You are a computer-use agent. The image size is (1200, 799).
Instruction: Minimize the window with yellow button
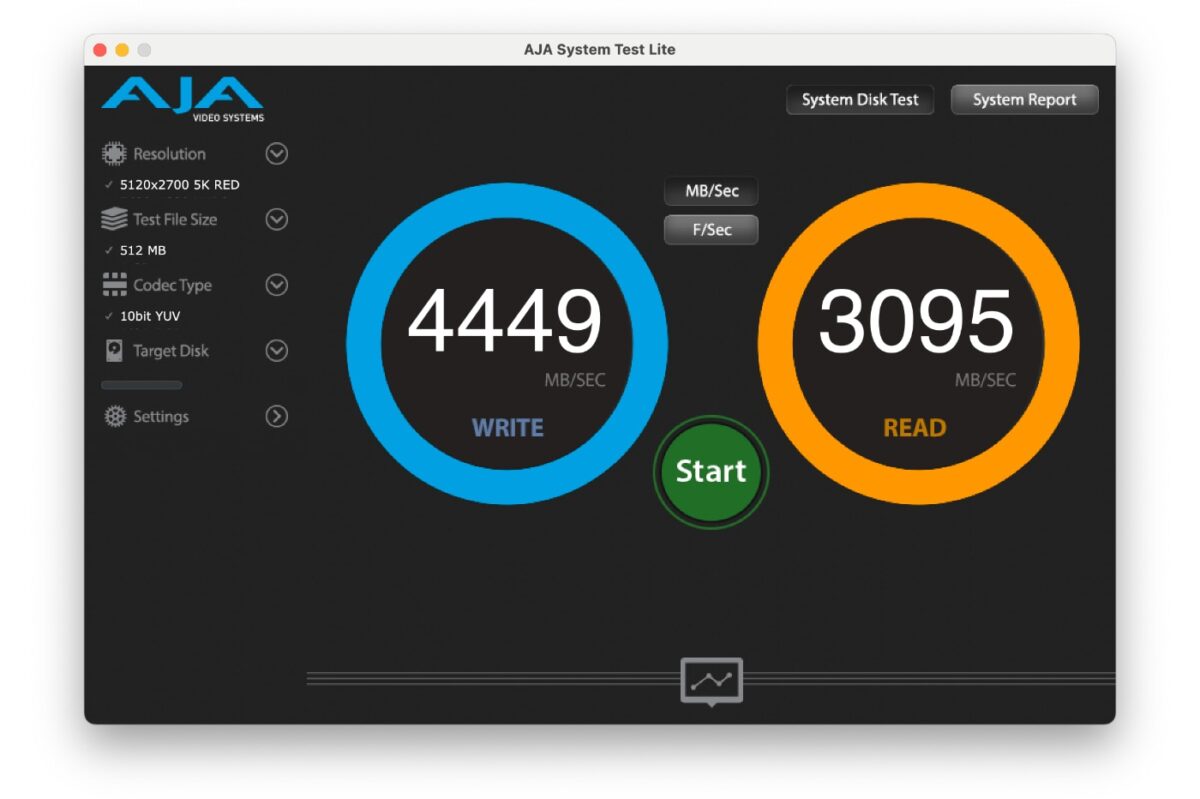[x=122, y=50]
